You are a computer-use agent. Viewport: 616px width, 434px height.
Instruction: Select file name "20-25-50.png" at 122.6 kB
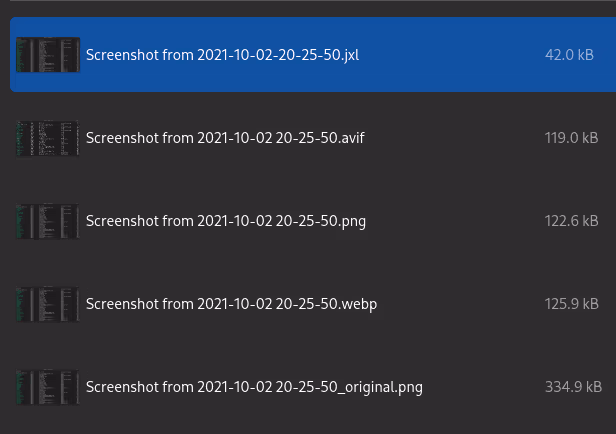[226, 221]
